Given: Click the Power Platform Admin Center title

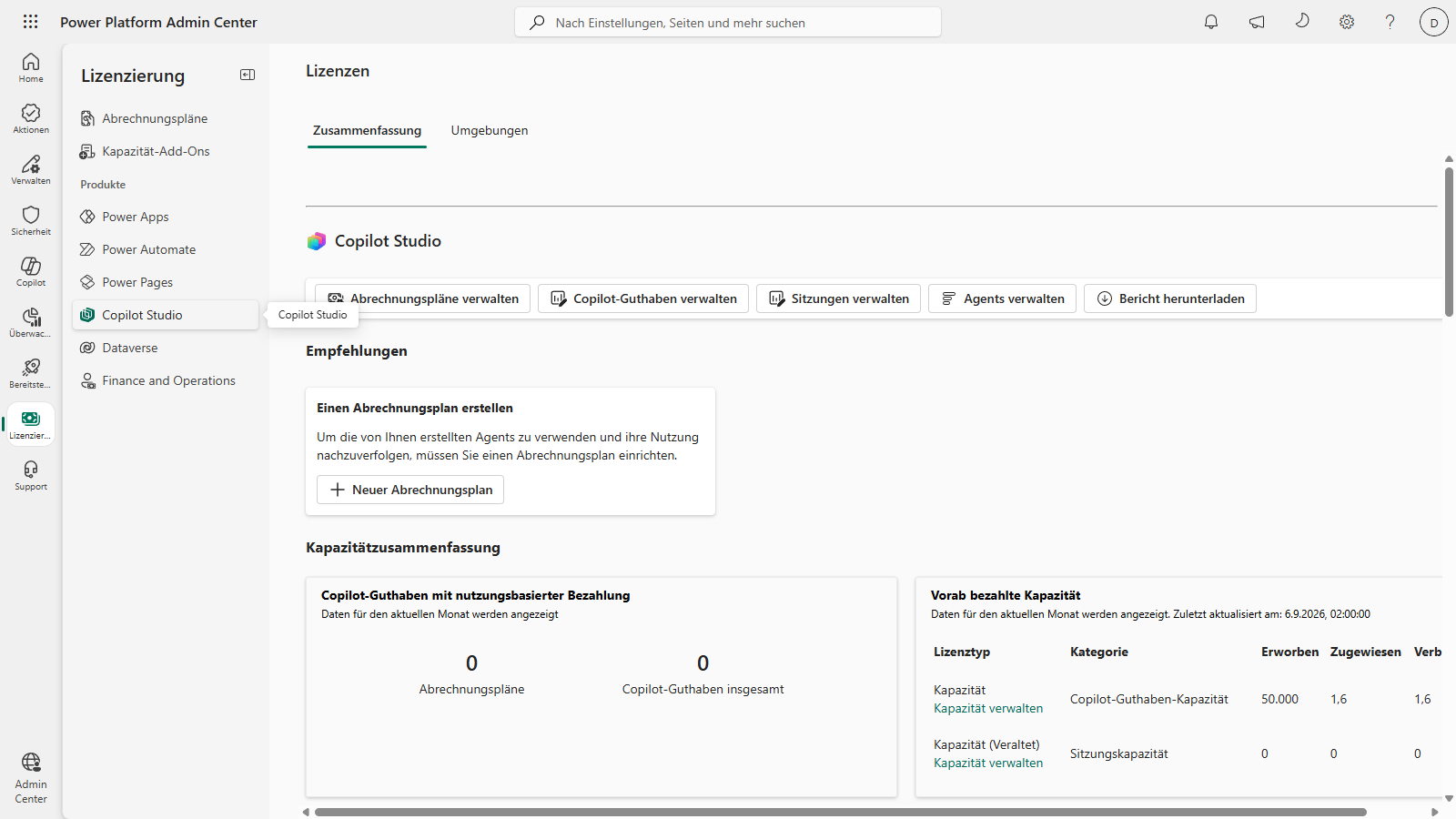Looking at the screenshot, I should pyautogui.click(x=158, y=22).
